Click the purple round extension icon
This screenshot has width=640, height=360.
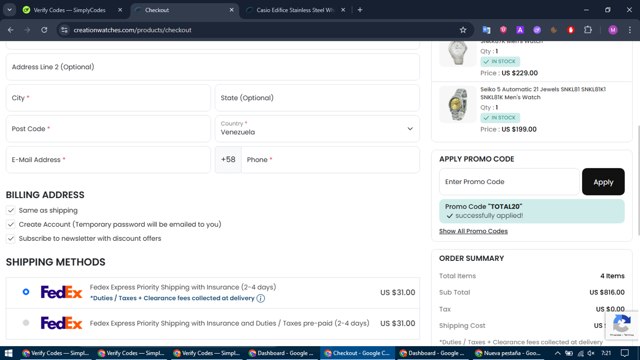[537, 30]
